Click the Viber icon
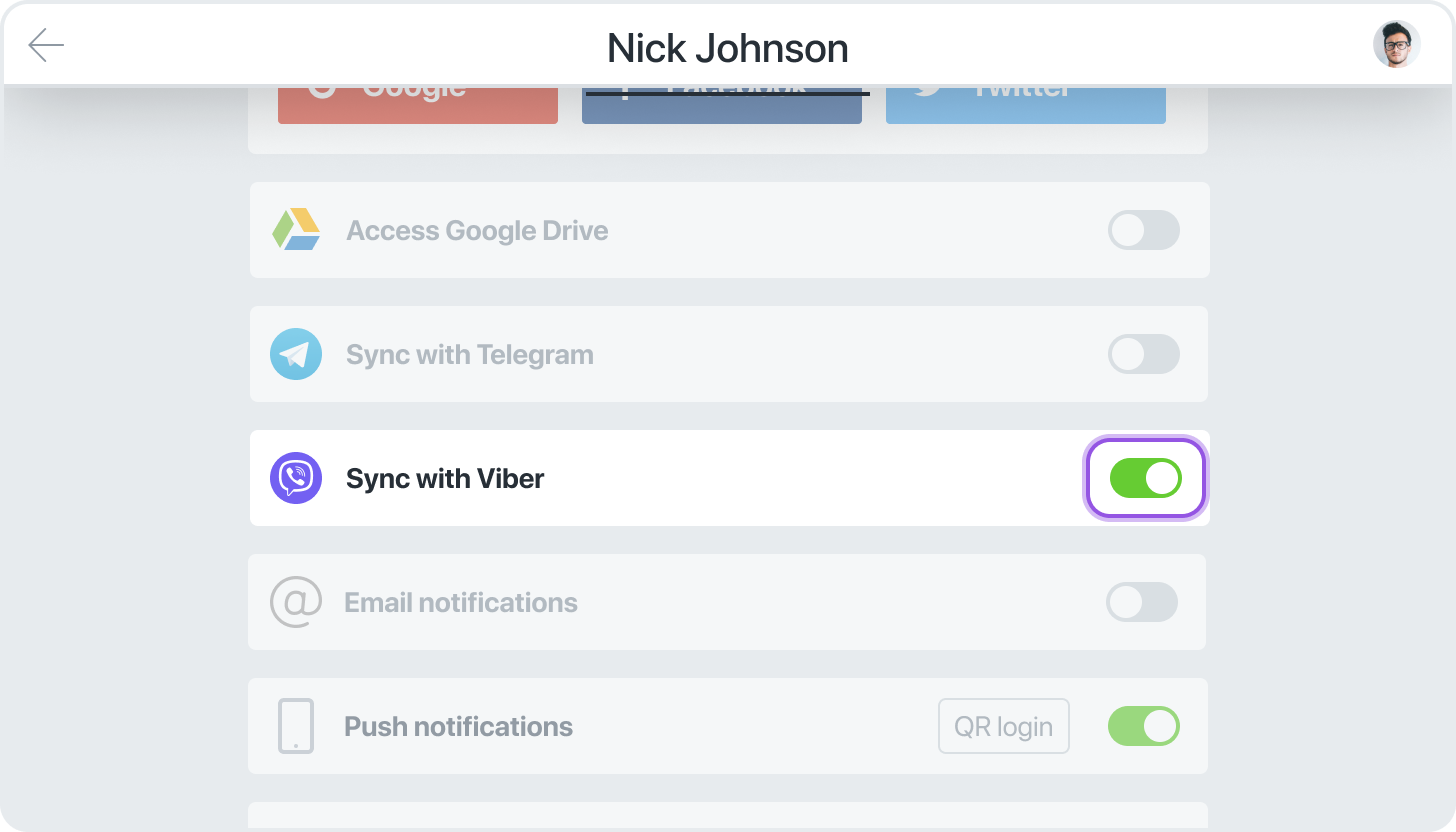Viewport: 1456px width, 832px height. pyautogui.click(x=296, y=478)
